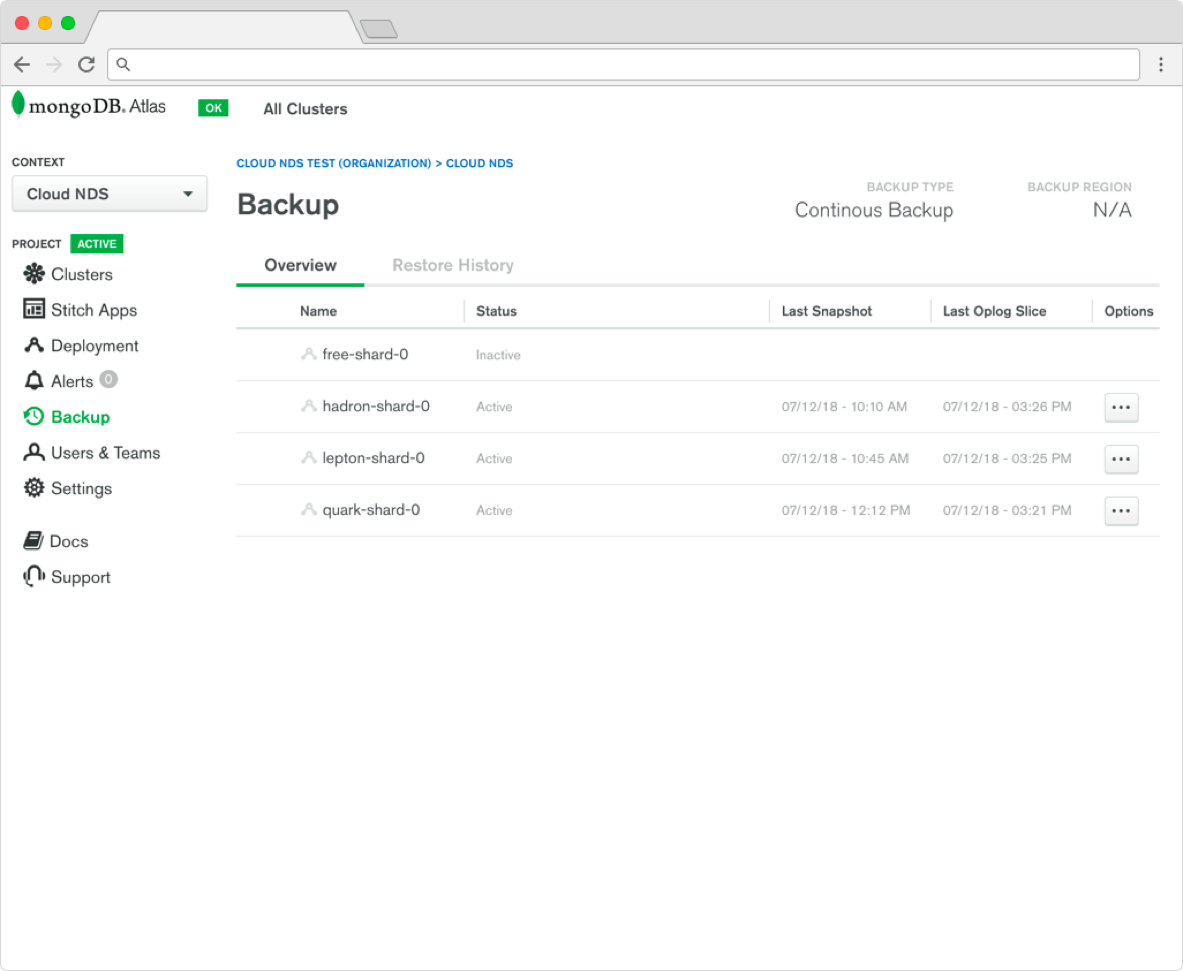Viewport: 1183px width, 971px height.
Task: Select the Overview tab
Action: coord(300,265)
